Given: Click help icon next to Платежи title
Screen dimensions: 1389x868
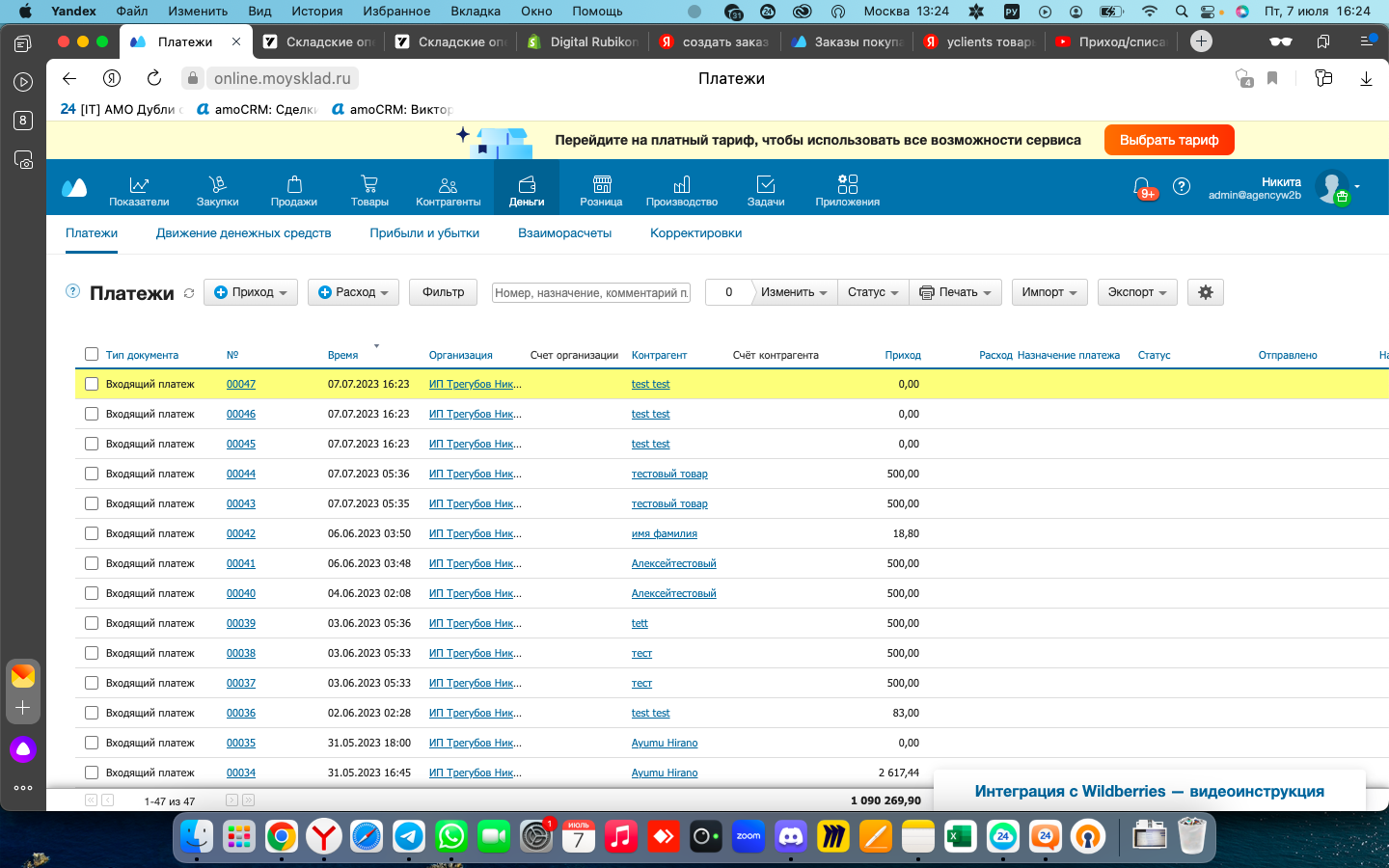Looking at the screenshot, I should point(72,291).
